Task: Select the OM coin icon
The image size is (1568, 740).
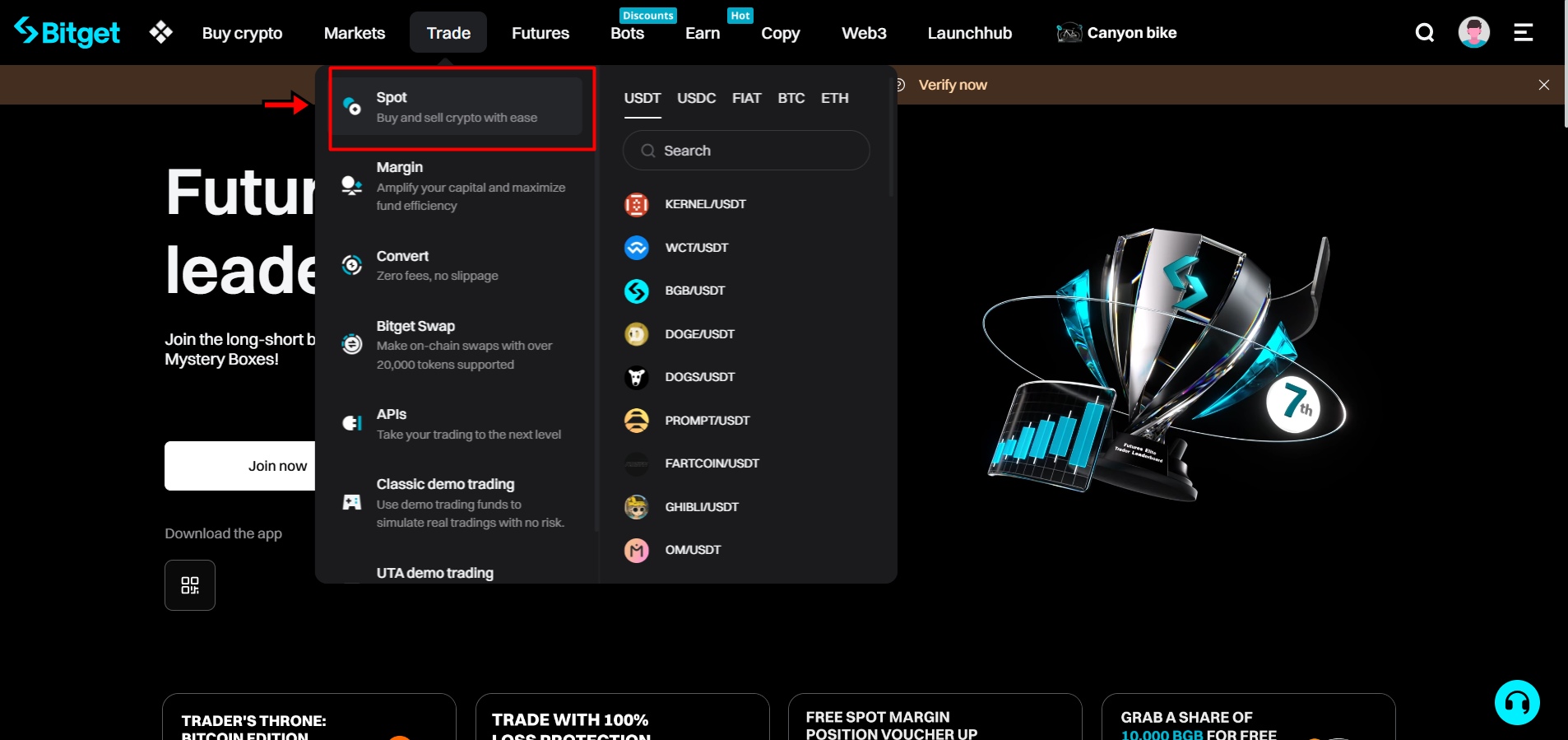Action: [637, 550]
